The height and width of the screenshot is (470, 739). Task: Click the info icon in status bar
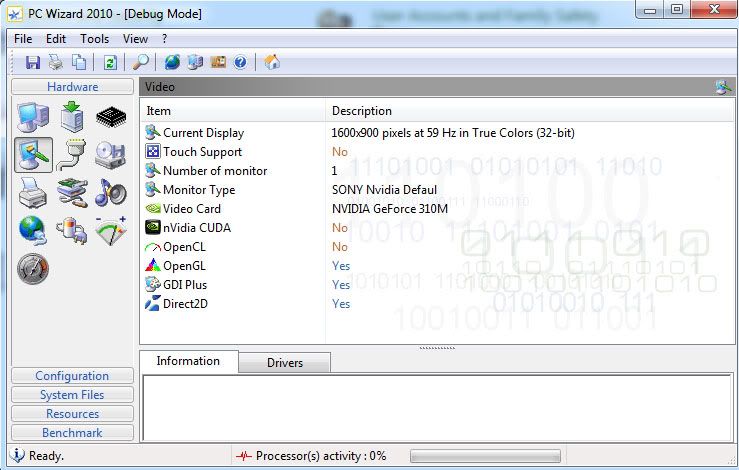tap(17, 455)
